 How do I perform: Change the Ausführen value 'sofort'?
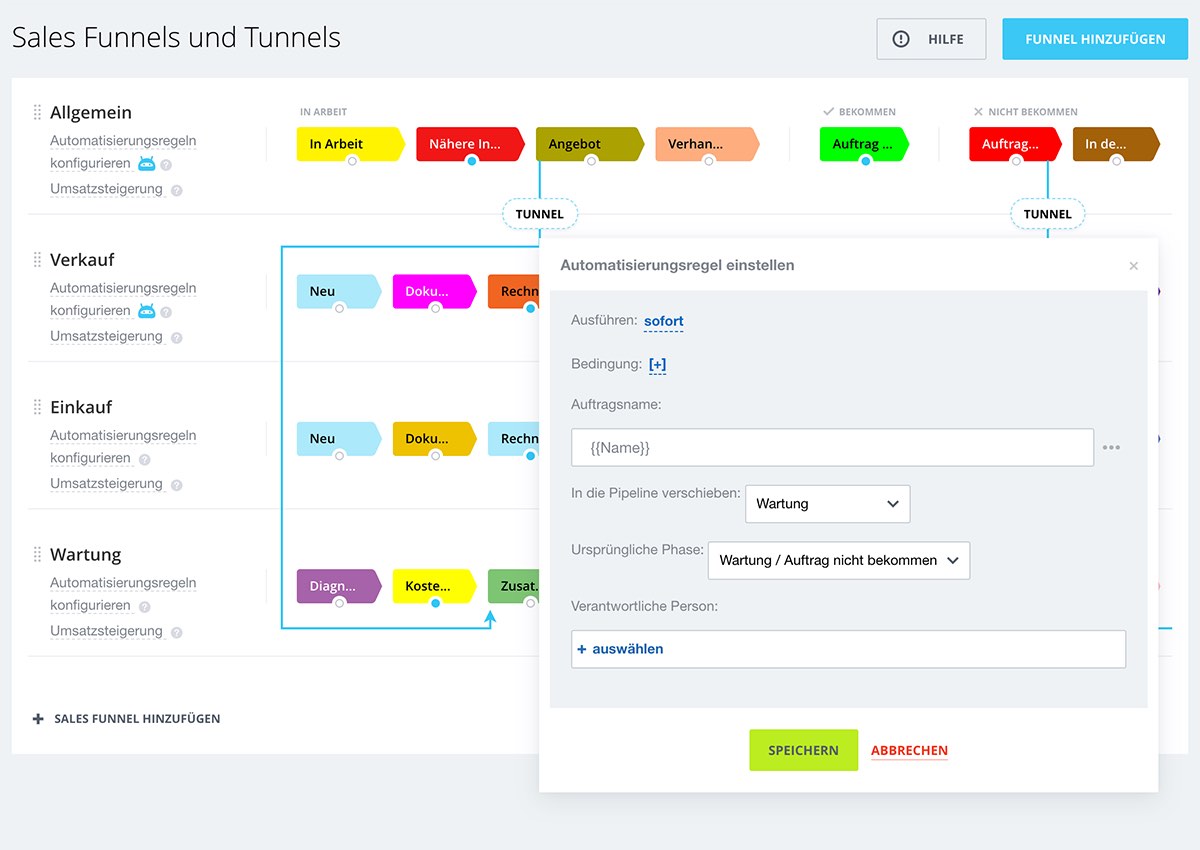(664, 321)
